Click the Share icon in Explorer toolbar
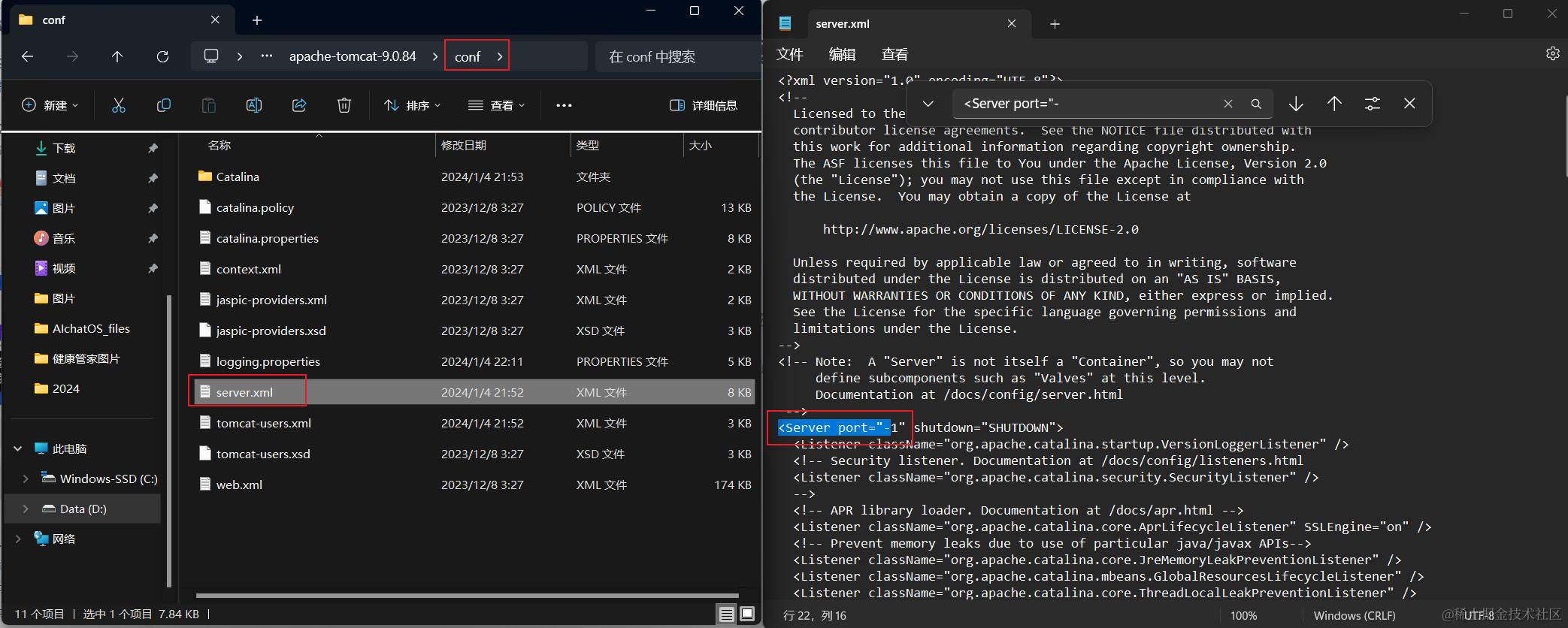This screenshot has height=628, width=1568. click(x=299, y=105)
